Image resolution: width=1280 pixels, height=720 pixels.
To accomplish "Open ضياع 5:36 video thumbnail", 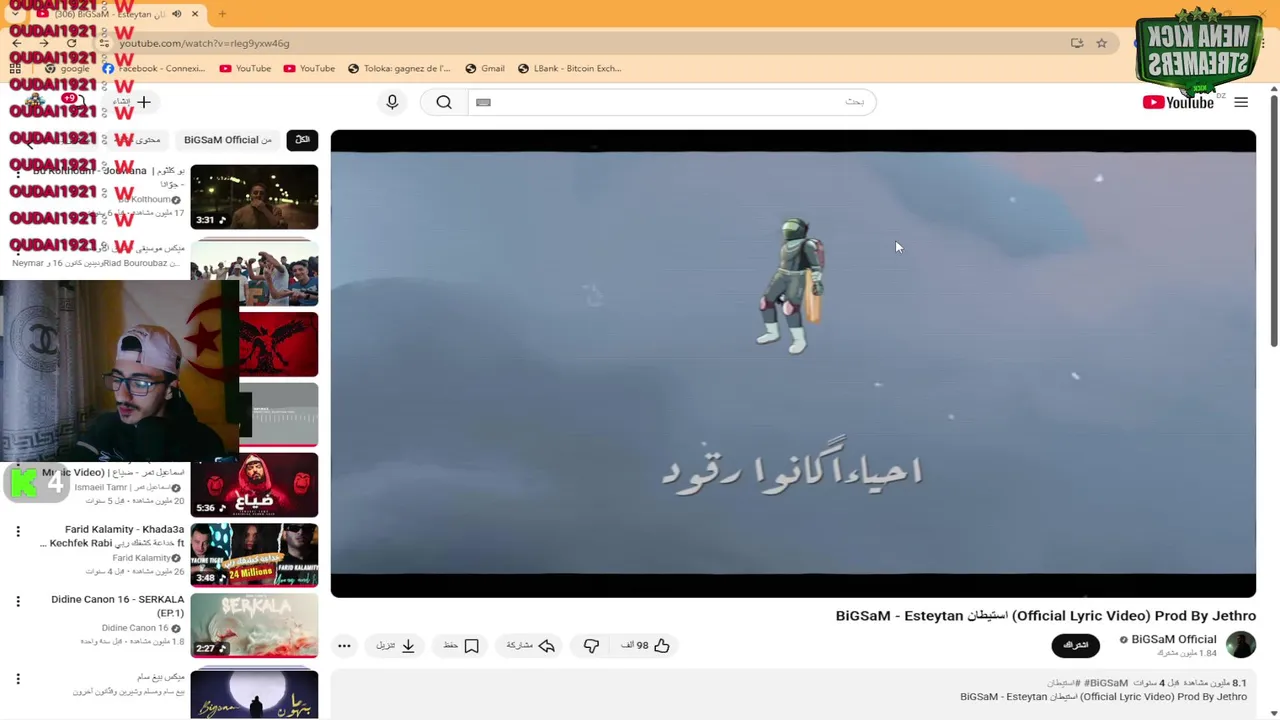I will [x=254, y=485].
